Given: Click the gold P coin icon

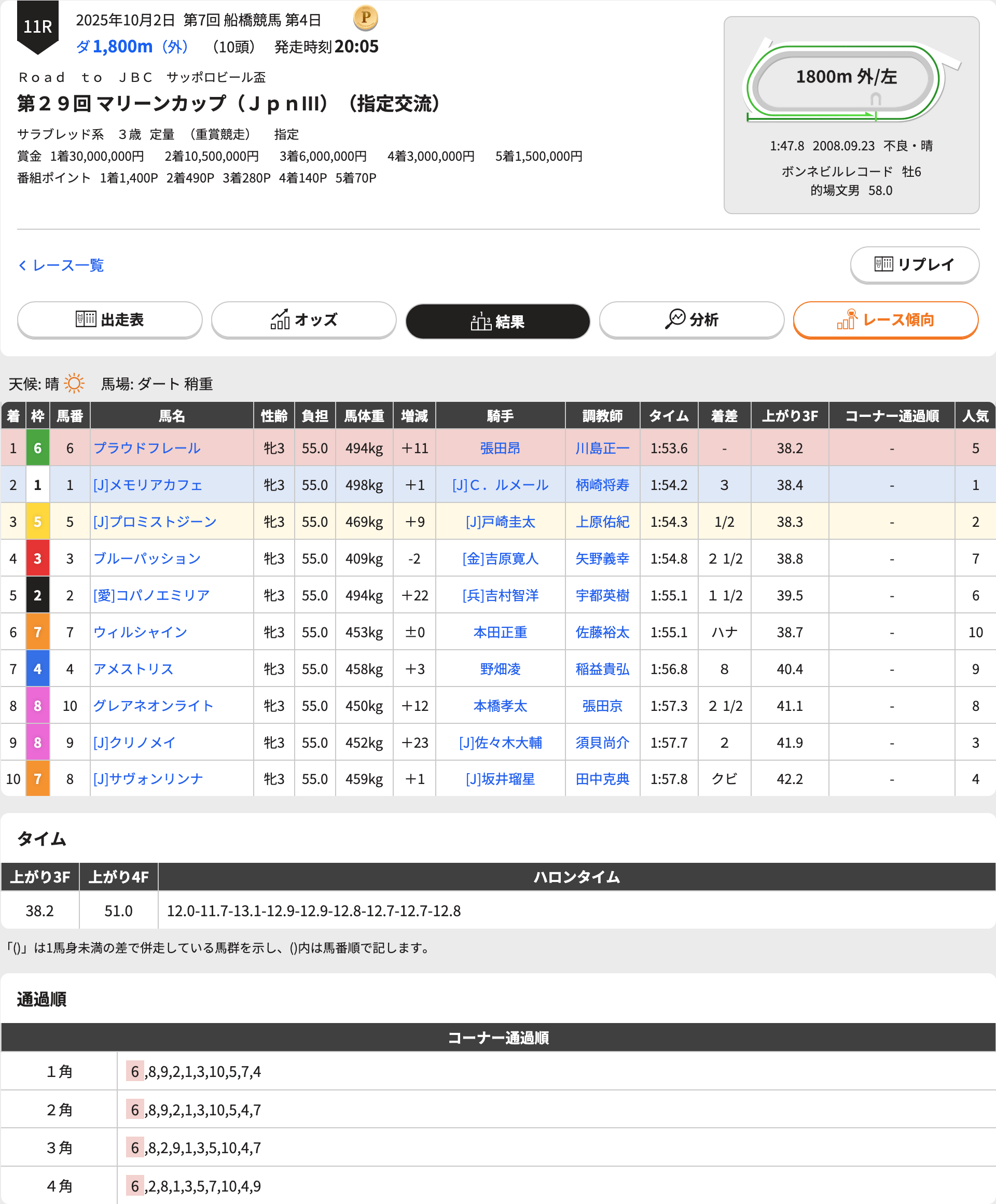Looking at the screenshot, I should coord(365,17).
